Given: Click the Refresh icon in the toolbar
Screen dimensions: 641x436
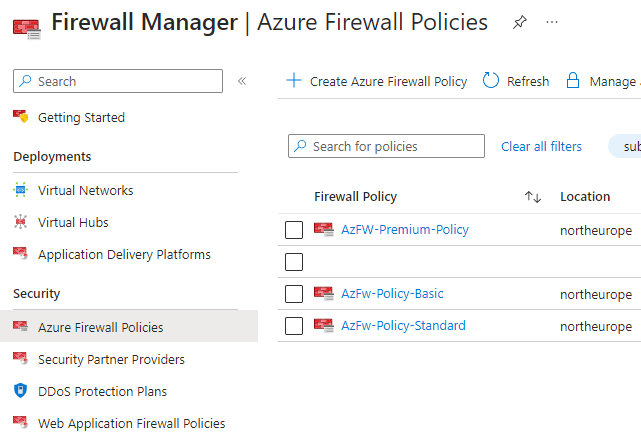Looking at the screenshot, I should coord(491,81).
